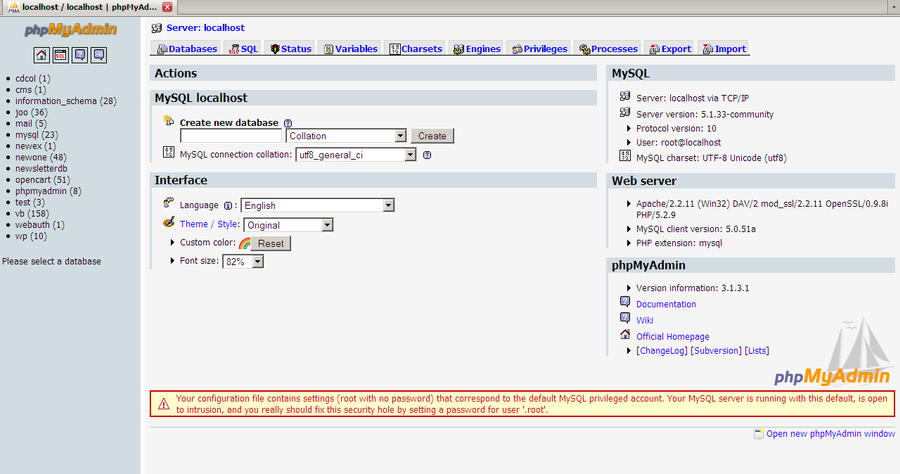Image resolution: width=900 pixels, height=474 pixels.
Task: Select the information_schema database
Action: [x=66, y=101]
